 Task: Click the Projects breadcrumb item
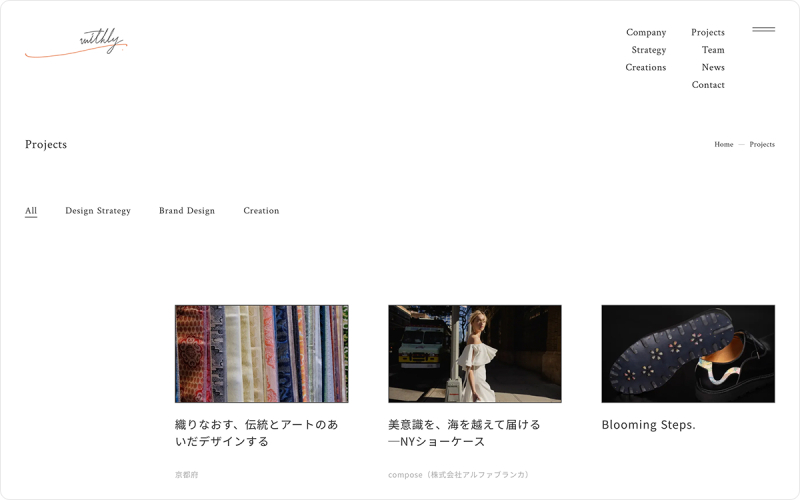pos(762,145)
